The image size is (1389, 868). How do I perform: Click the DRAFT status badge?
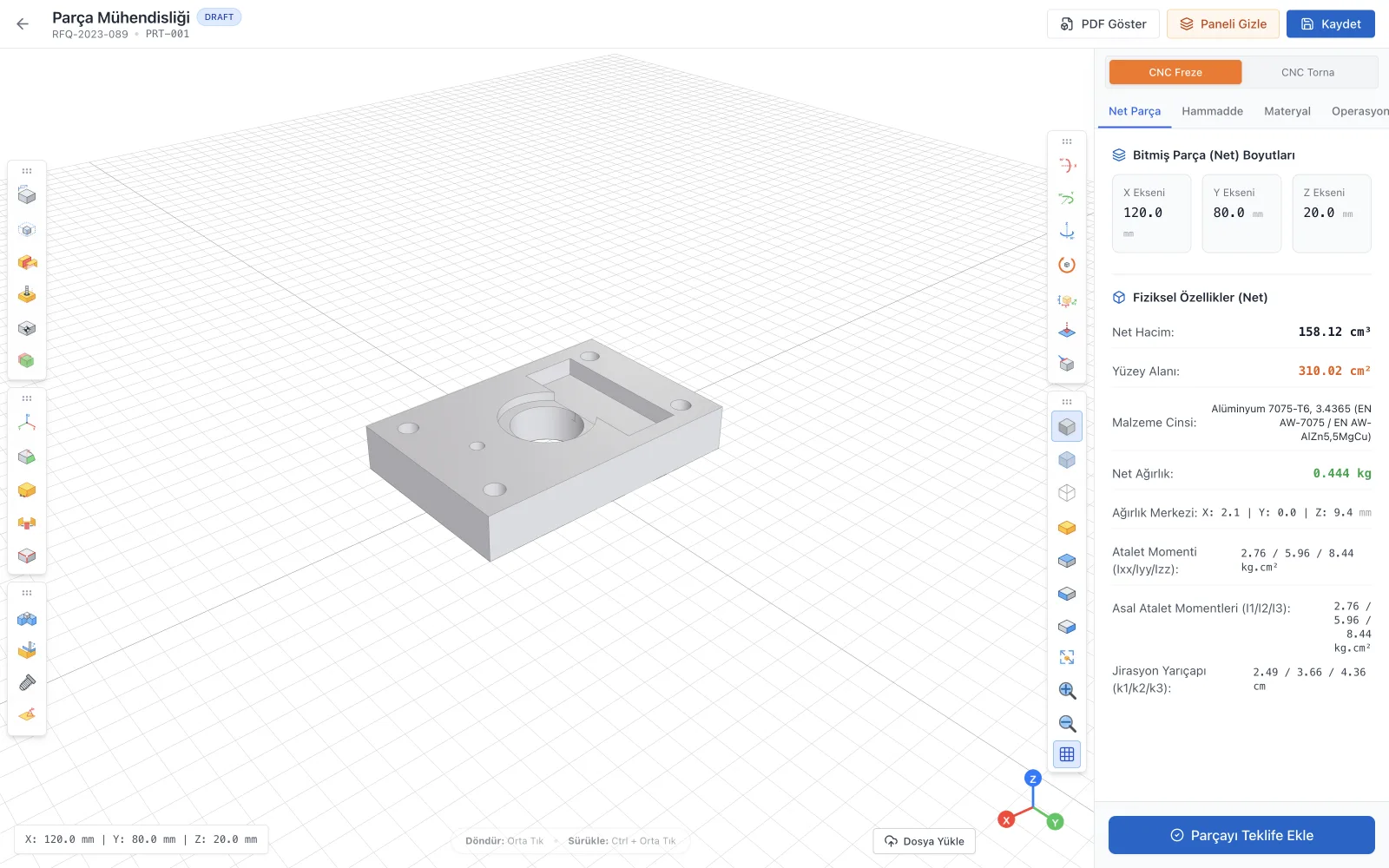[219, 17]
